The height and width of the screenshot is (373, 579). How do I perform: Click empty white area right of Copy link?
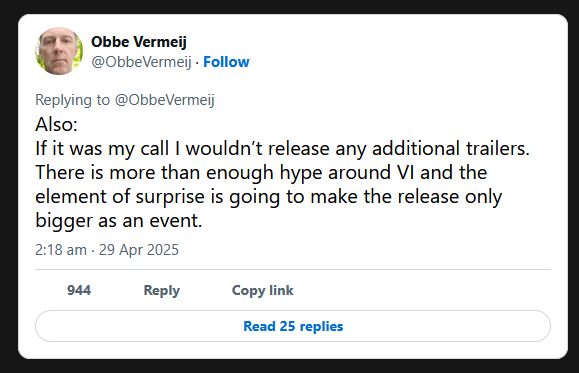tap(421, 291)
